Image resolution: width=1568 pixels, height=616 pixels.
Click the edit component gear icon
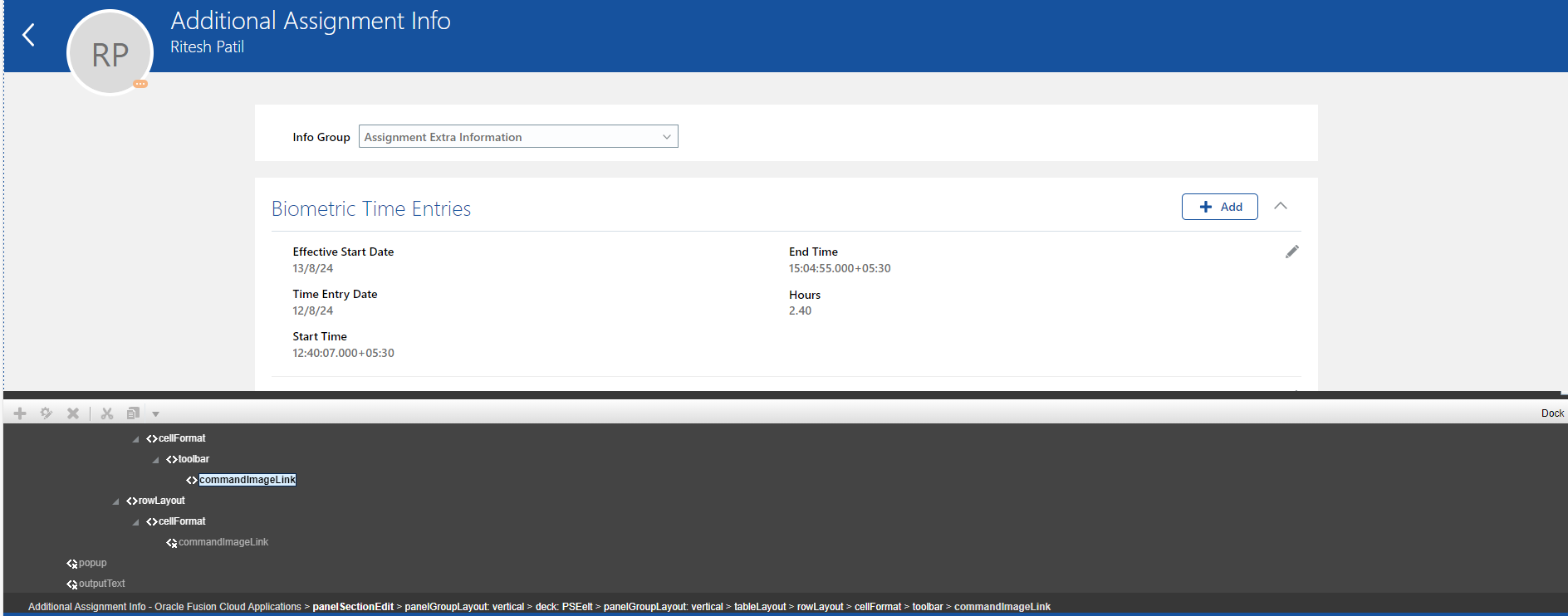[47, 413]
